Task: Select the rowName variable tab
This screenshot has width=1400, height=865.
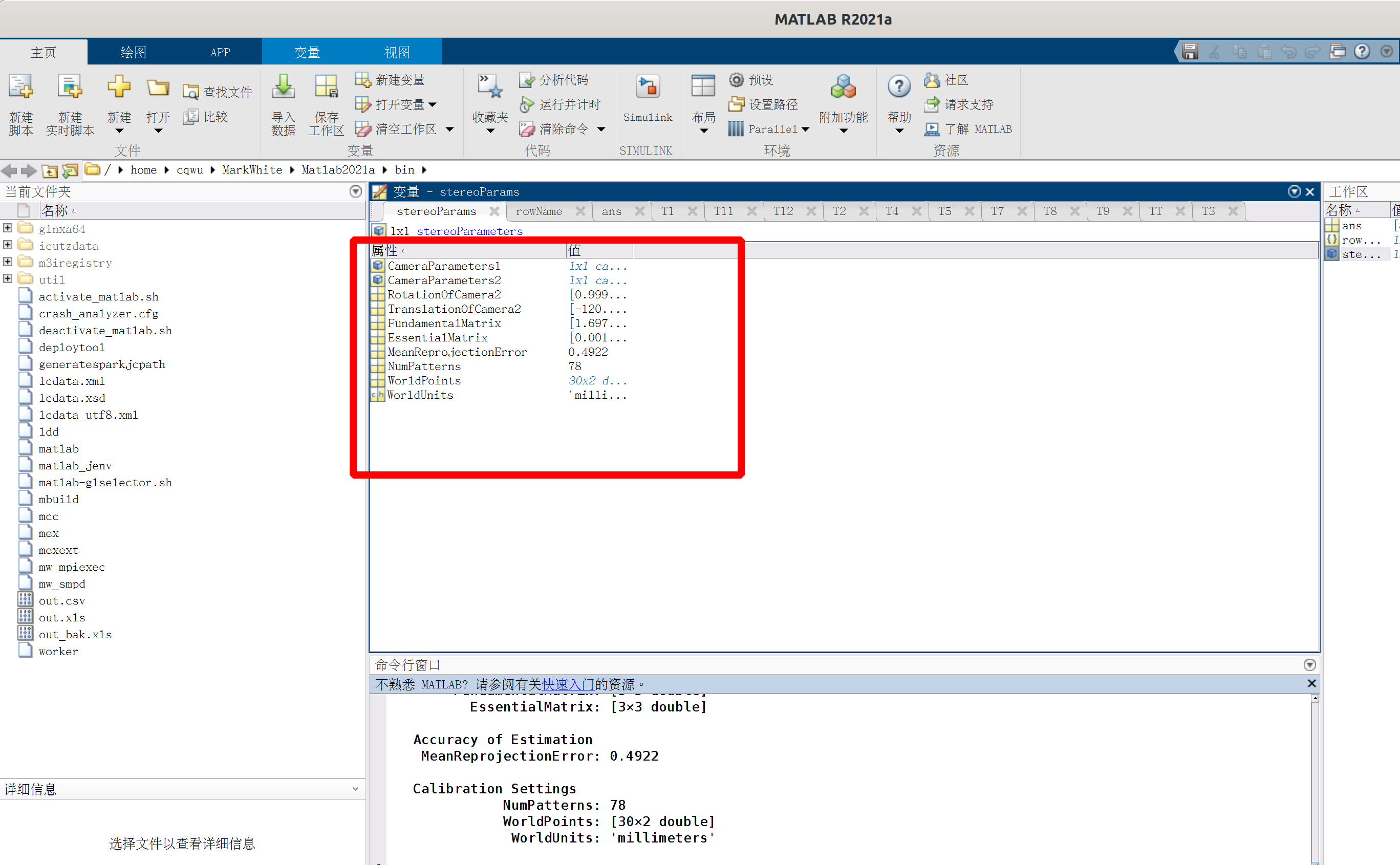Action: click(x=539, y=211)
